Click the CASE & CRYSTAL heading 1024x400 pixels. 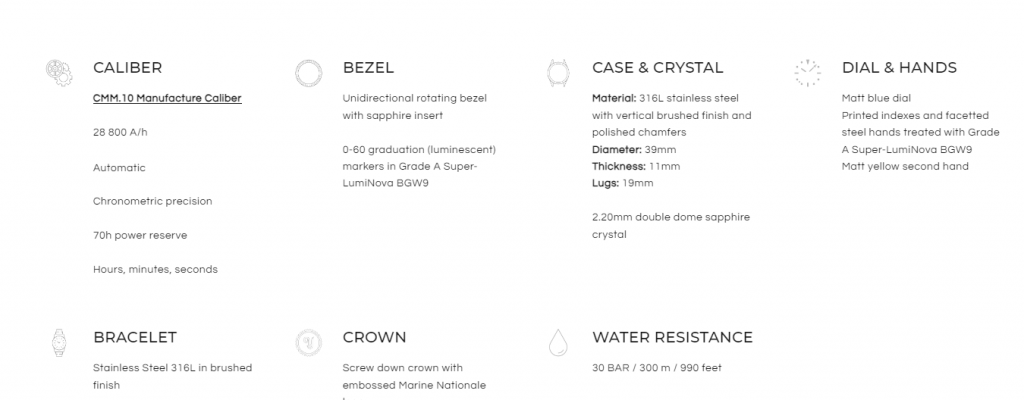(x=657, y=68)
